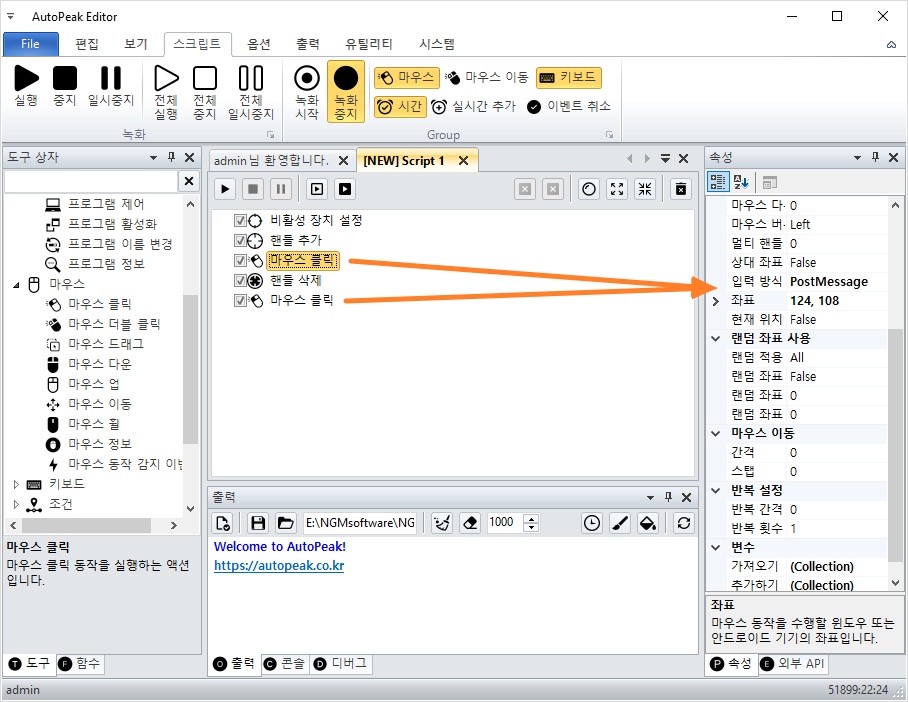Click categorized view icon in properties

pyautogui.click(x=718, y=182)
